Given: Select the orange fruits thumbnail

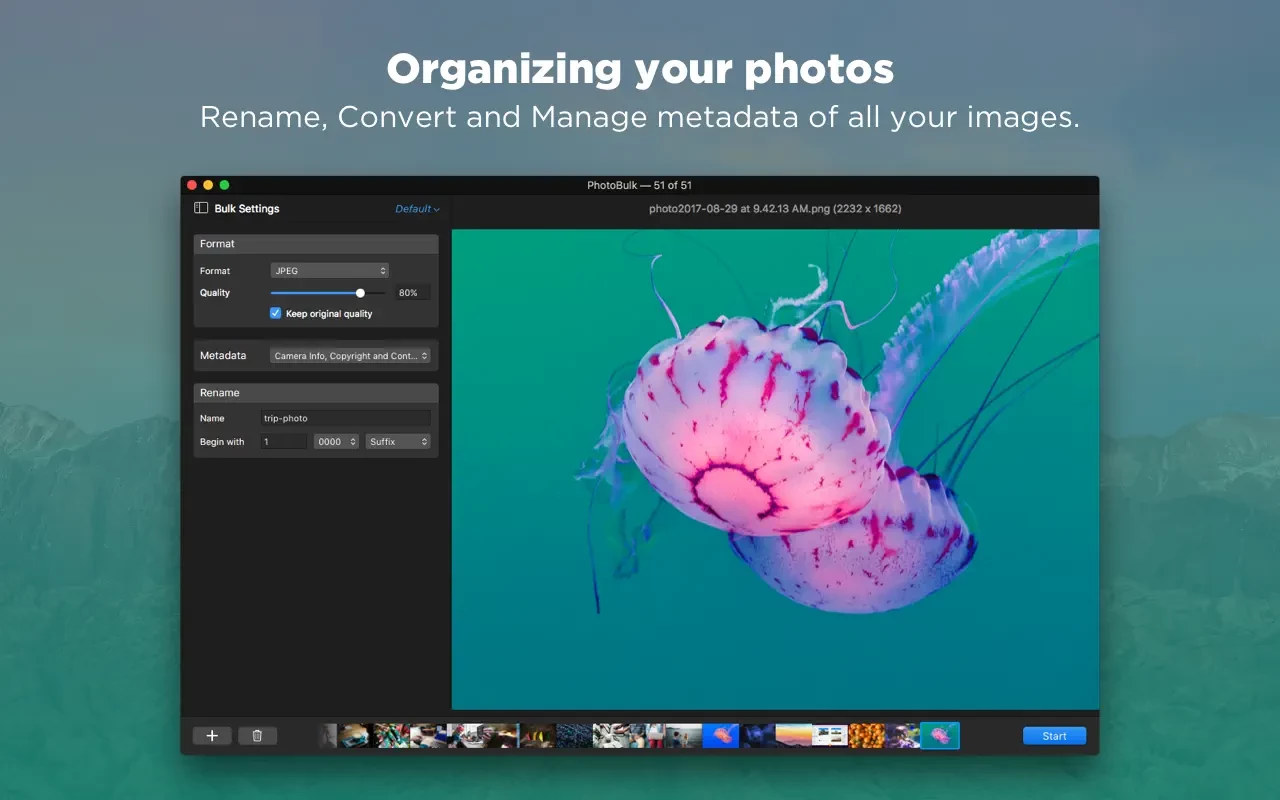Looking at the screenshot, I should (866, 736).
